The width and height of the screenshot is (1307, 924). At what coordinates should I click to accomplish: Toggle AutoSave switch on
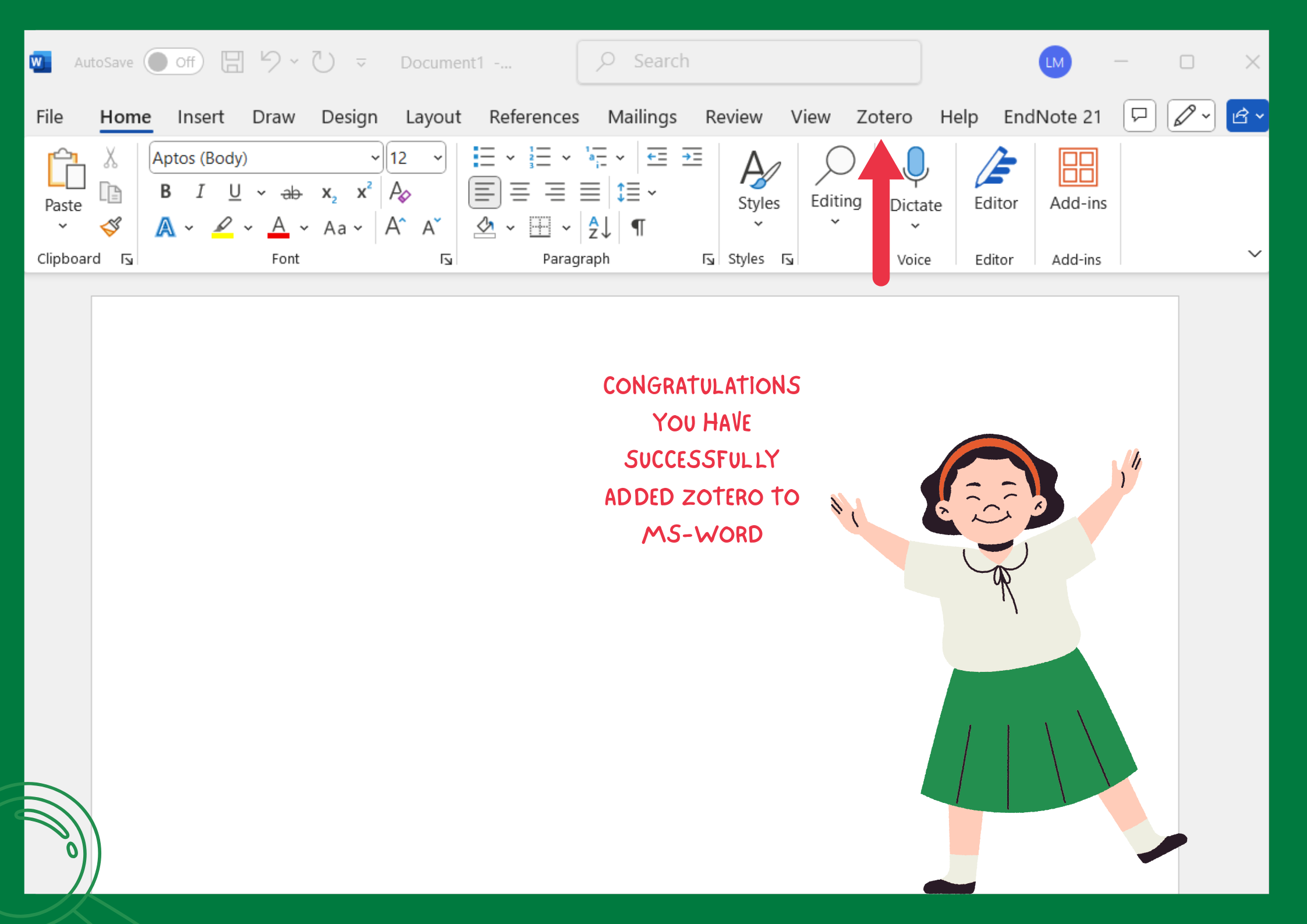coord(173,62)
